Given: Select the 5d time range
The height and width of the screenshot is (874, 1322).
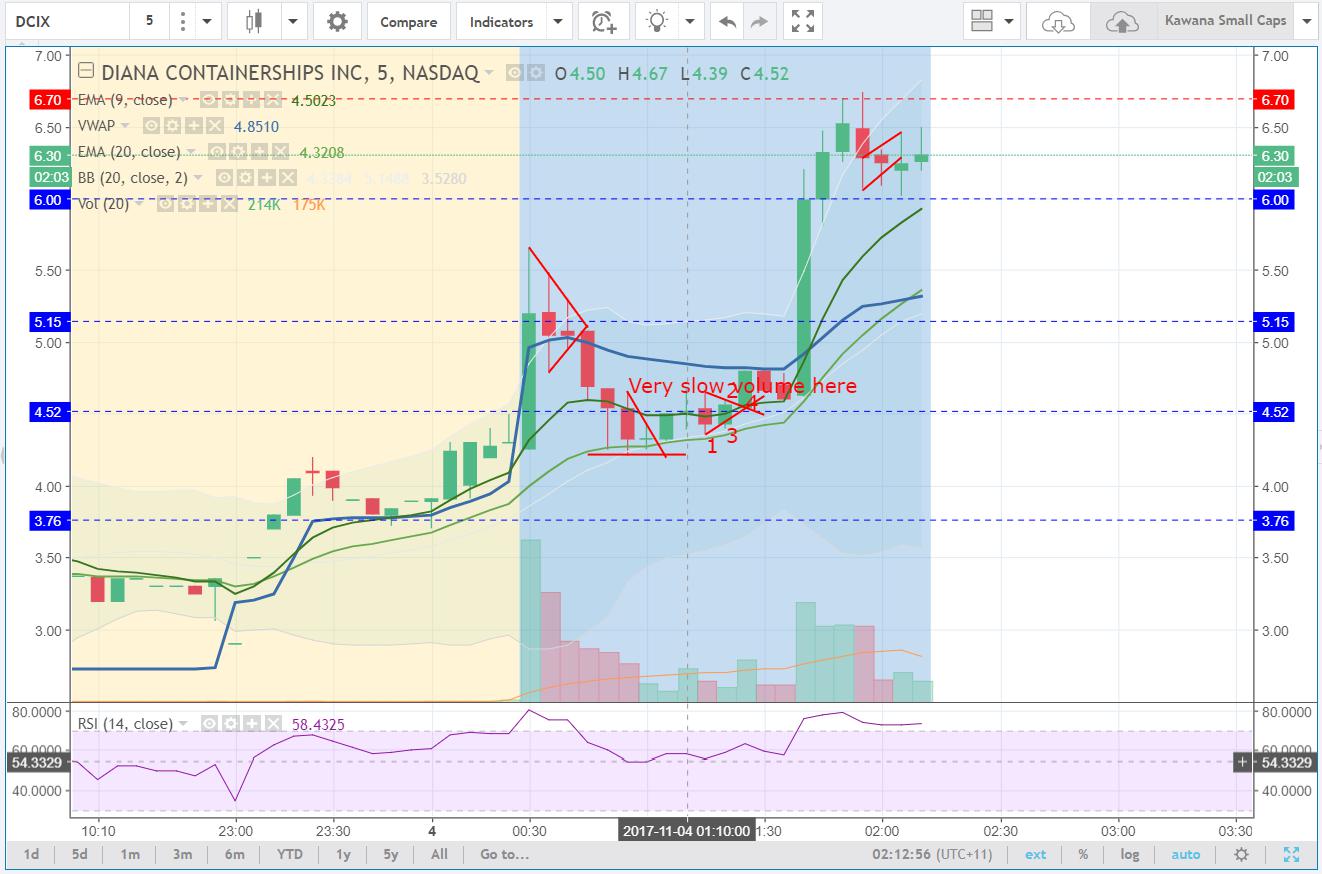Looking at the screenshot, I should pos(79,855).
